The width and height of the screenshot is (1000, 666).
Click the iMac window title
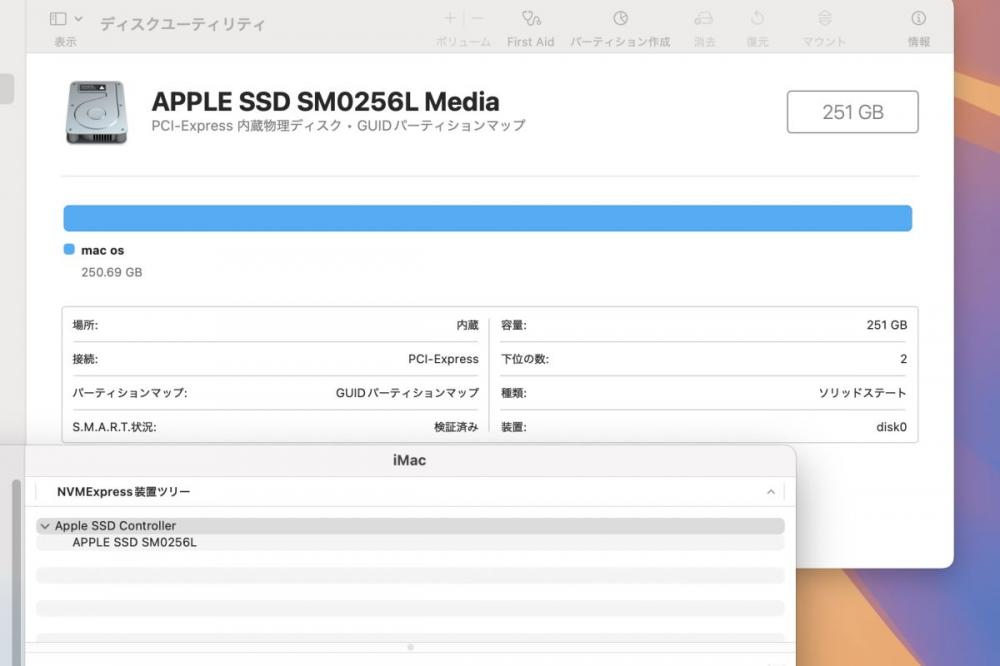[409, 460]
